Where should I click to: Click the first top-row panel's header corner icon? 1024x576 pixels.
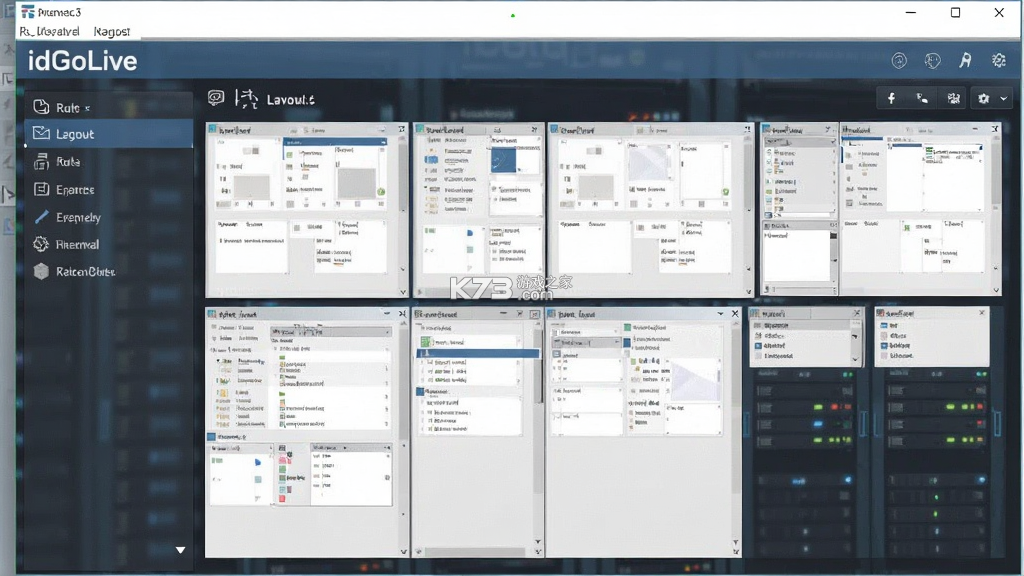[402, 129]
